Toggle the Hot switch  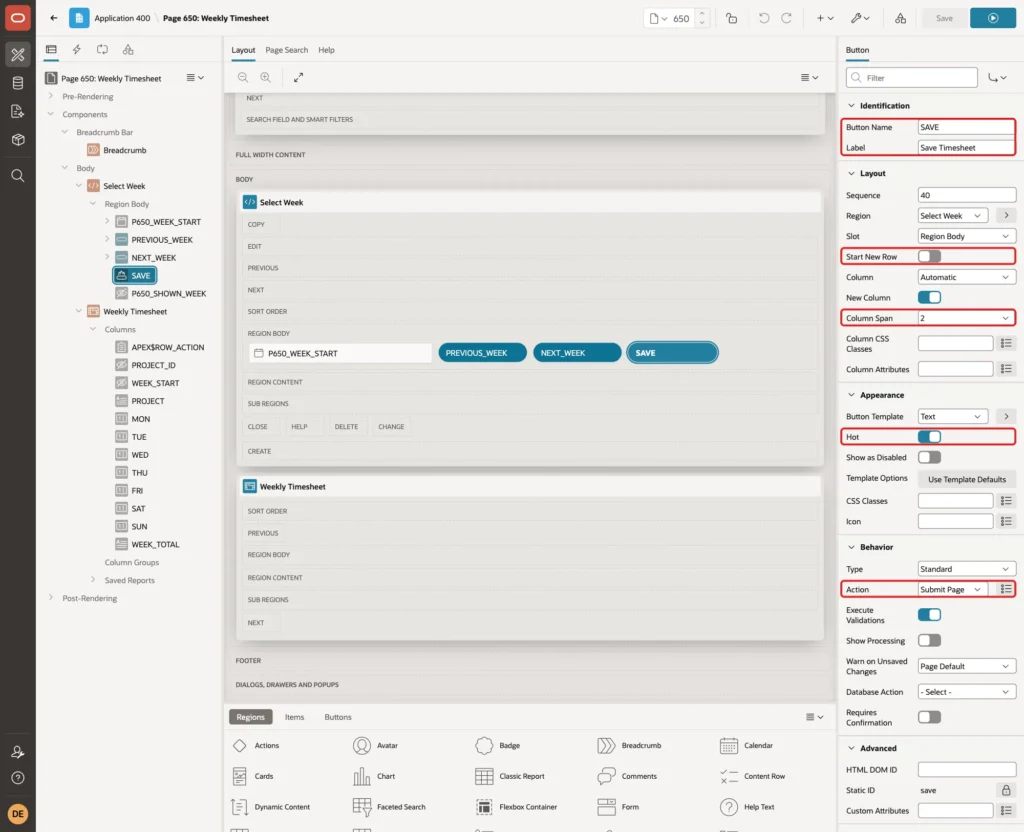[x=929, y=437]
